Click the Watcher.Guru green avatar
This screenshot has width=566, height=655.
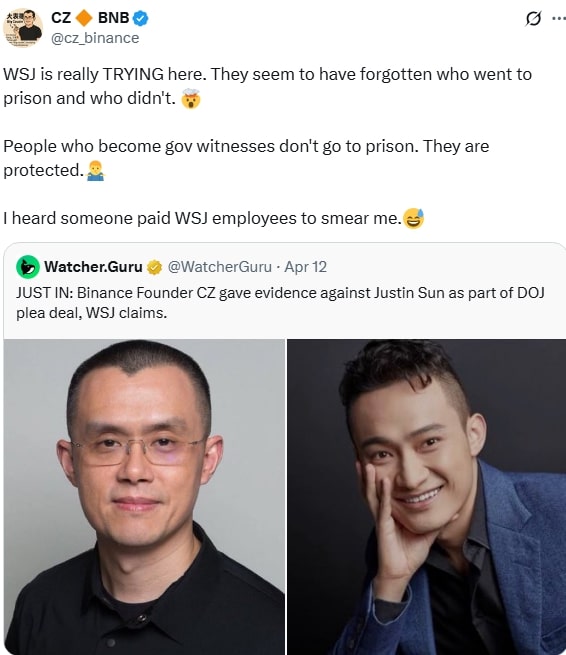(x=28, y=267)
